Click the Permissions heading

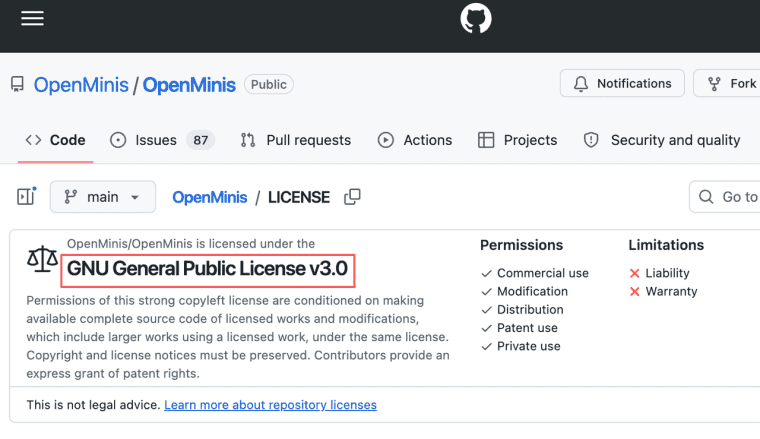point(522,245)
